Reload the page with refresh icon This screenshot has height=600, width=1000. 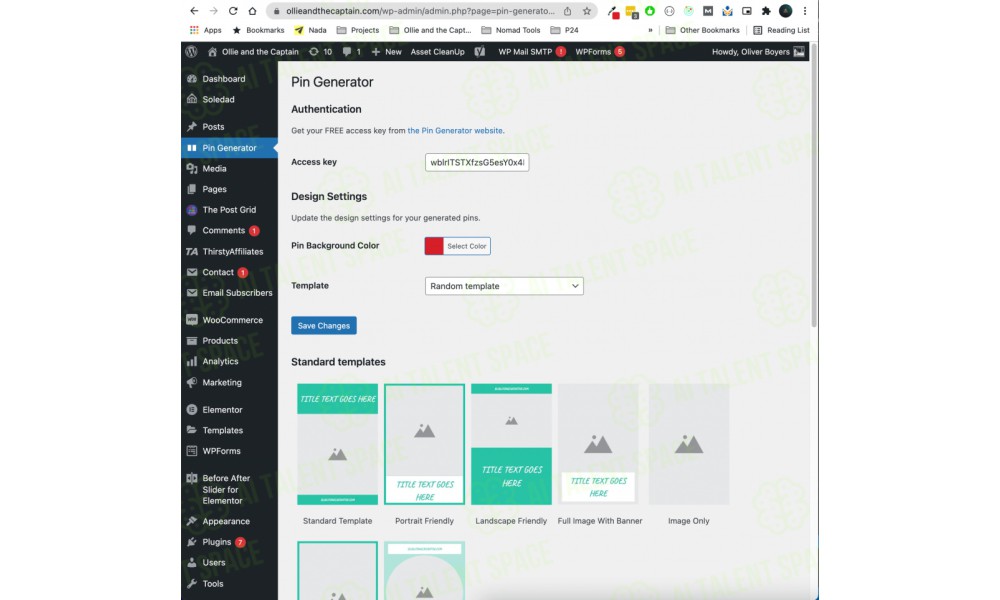233,11
